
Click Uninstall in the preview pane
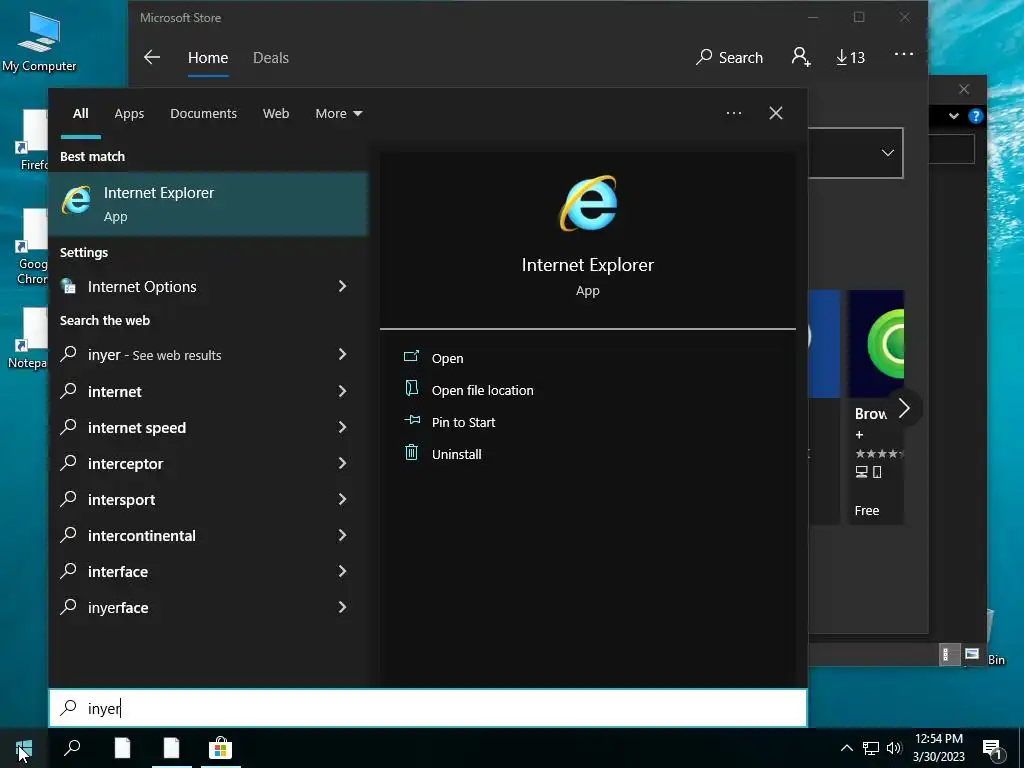click(x=456, y=454)
